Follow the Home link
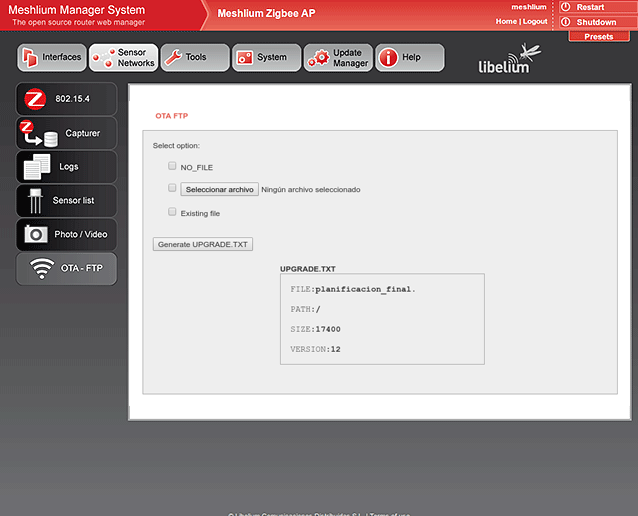 click(x=506, y=21)
